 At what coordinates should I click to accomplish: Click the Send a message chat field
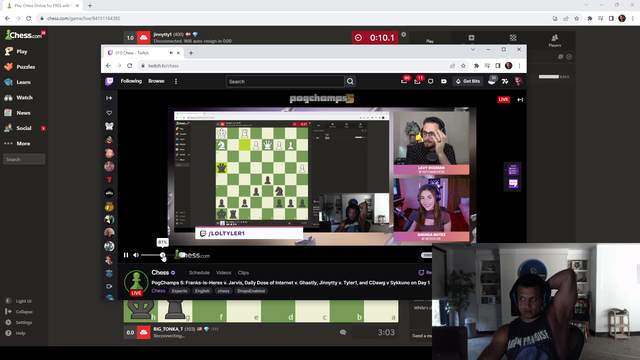(421, 336)
